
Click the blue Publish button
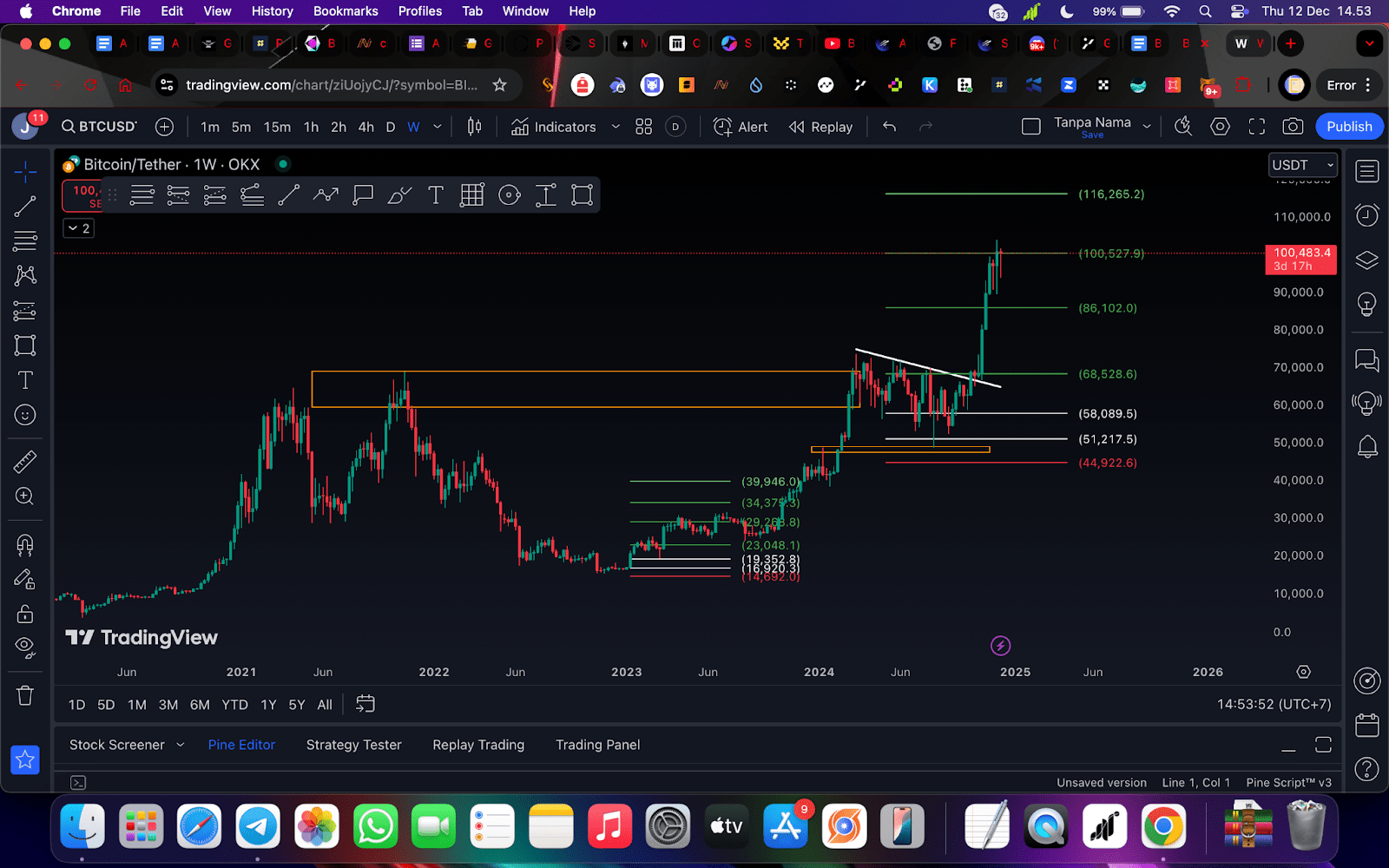pyautogui.click(x=1348, y=127)
